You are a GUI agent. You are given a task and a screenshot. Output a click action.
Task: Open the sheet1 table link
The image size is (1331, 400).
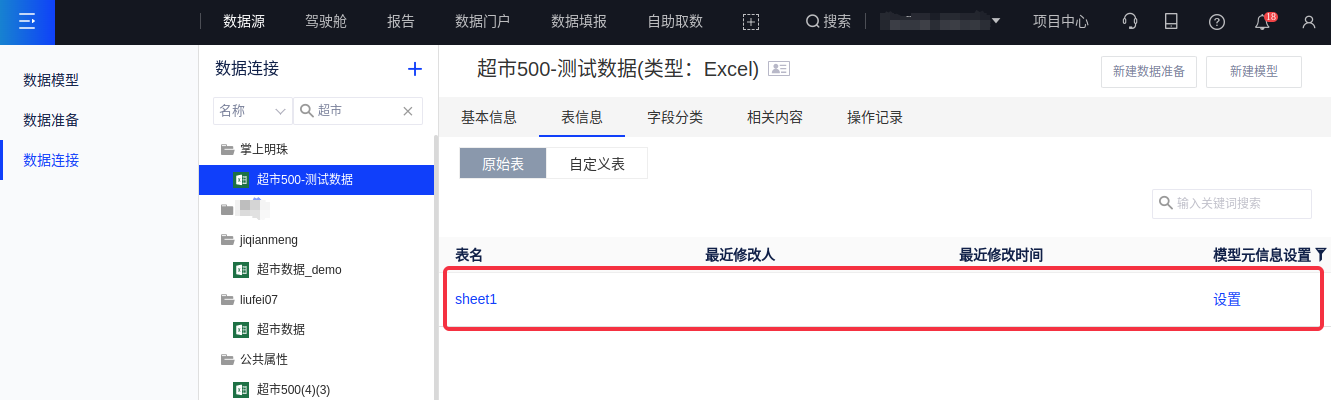476,299
